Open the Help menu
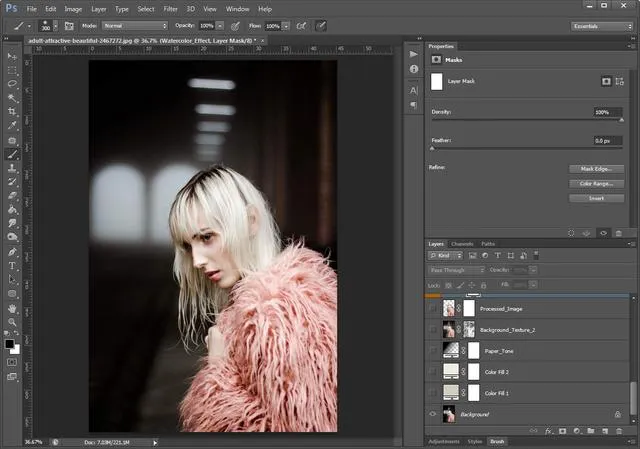 (264, 9)
